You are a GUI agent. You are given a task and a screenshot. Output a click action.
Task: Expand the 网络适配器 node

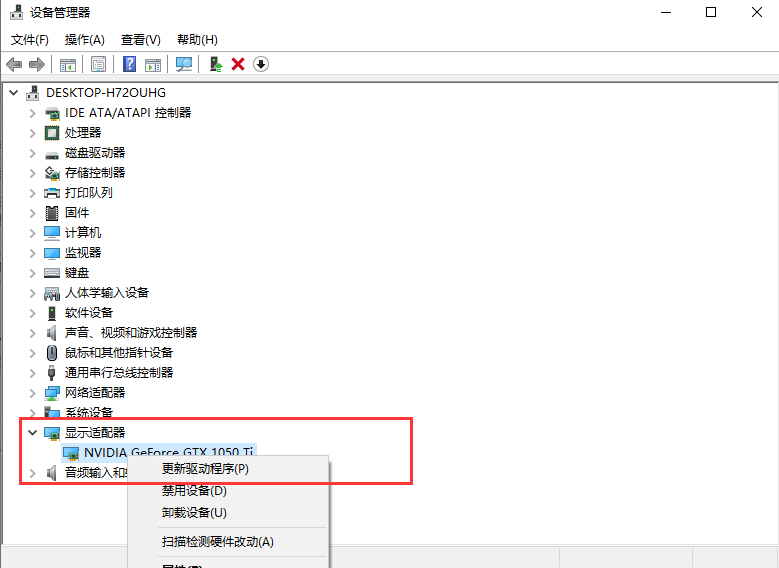pos(33,393)
